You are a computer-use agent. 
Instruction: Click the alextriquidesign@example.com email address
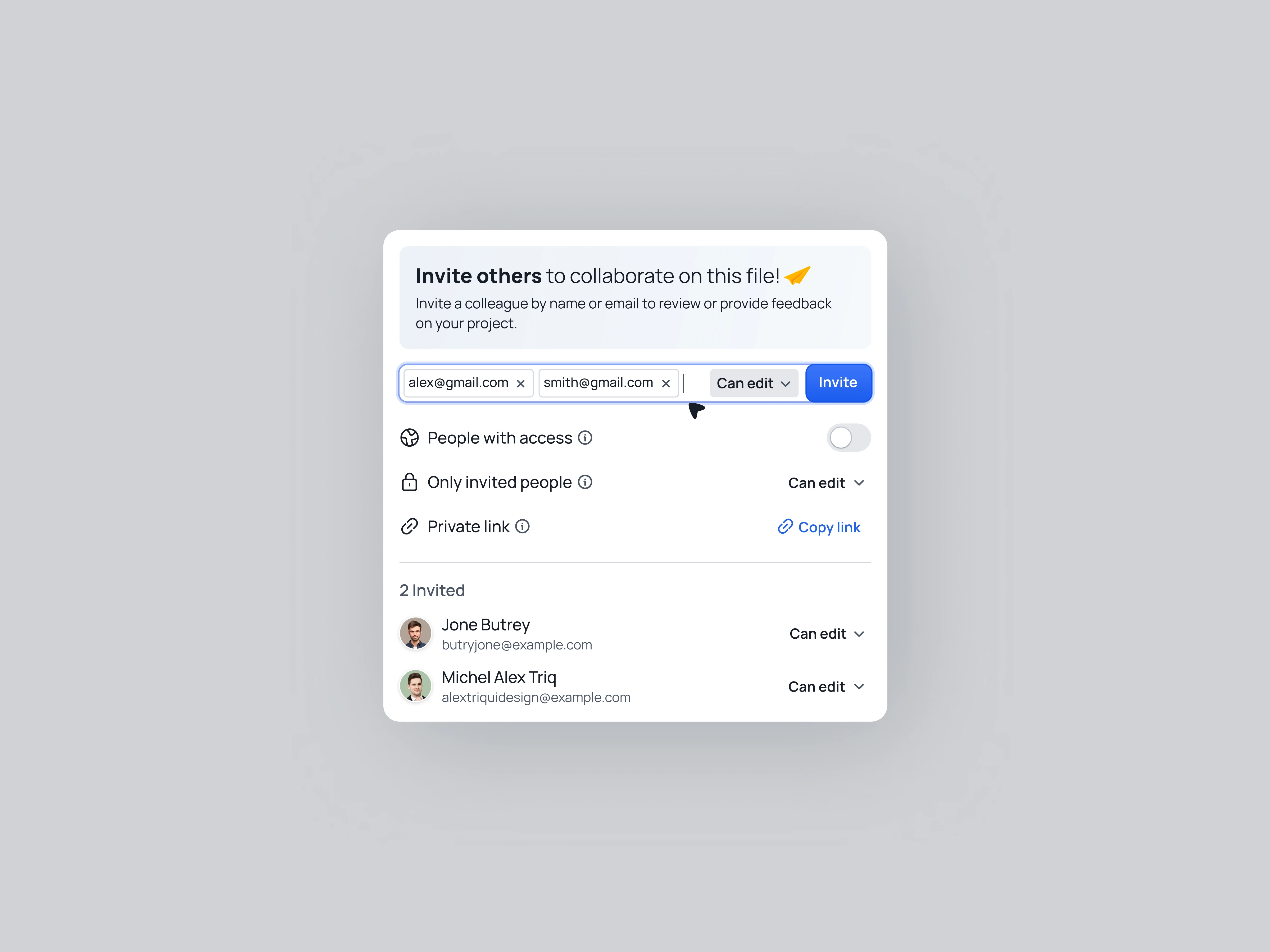536,698
